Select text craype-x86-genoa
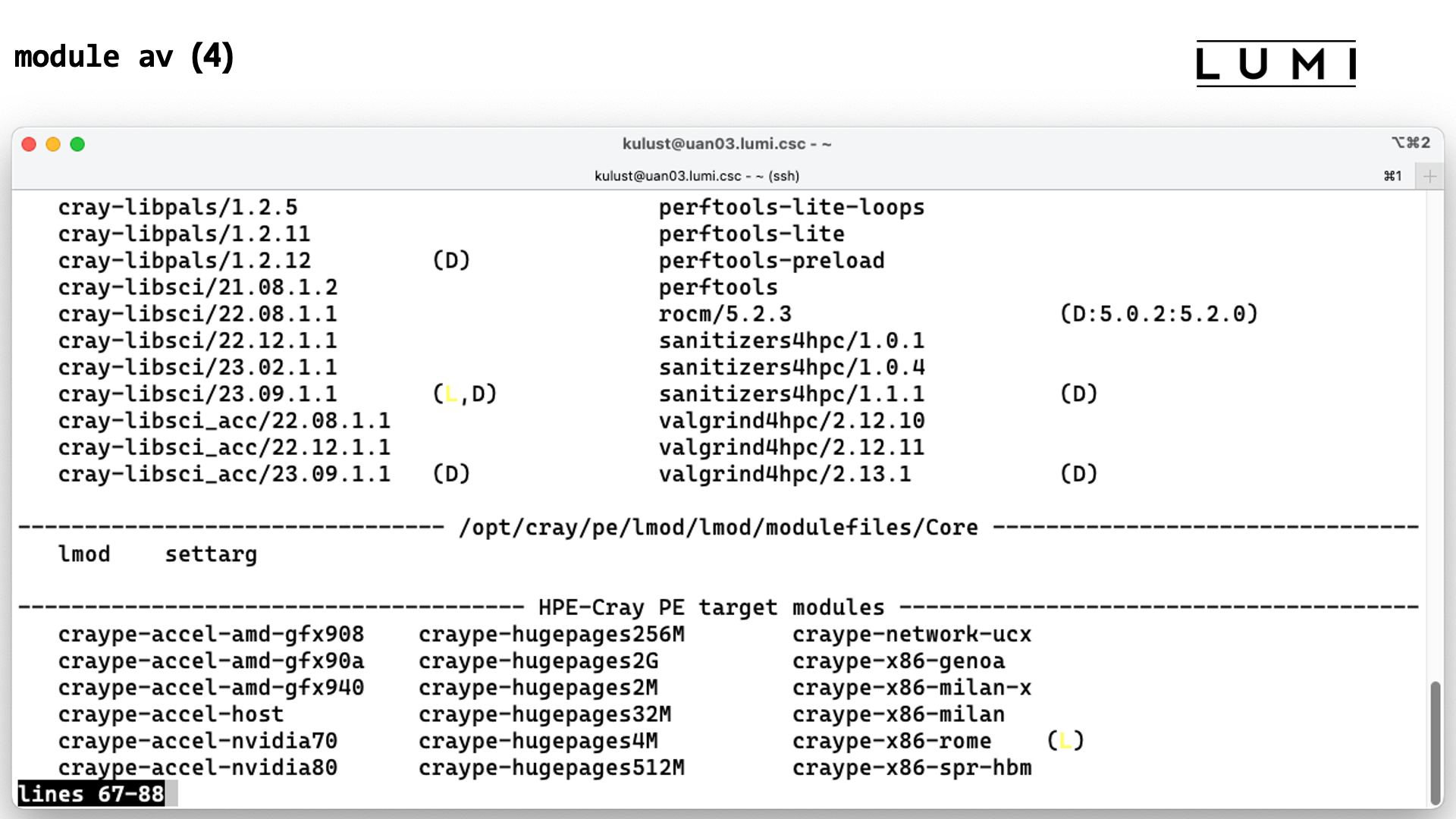 coord(899,661)
